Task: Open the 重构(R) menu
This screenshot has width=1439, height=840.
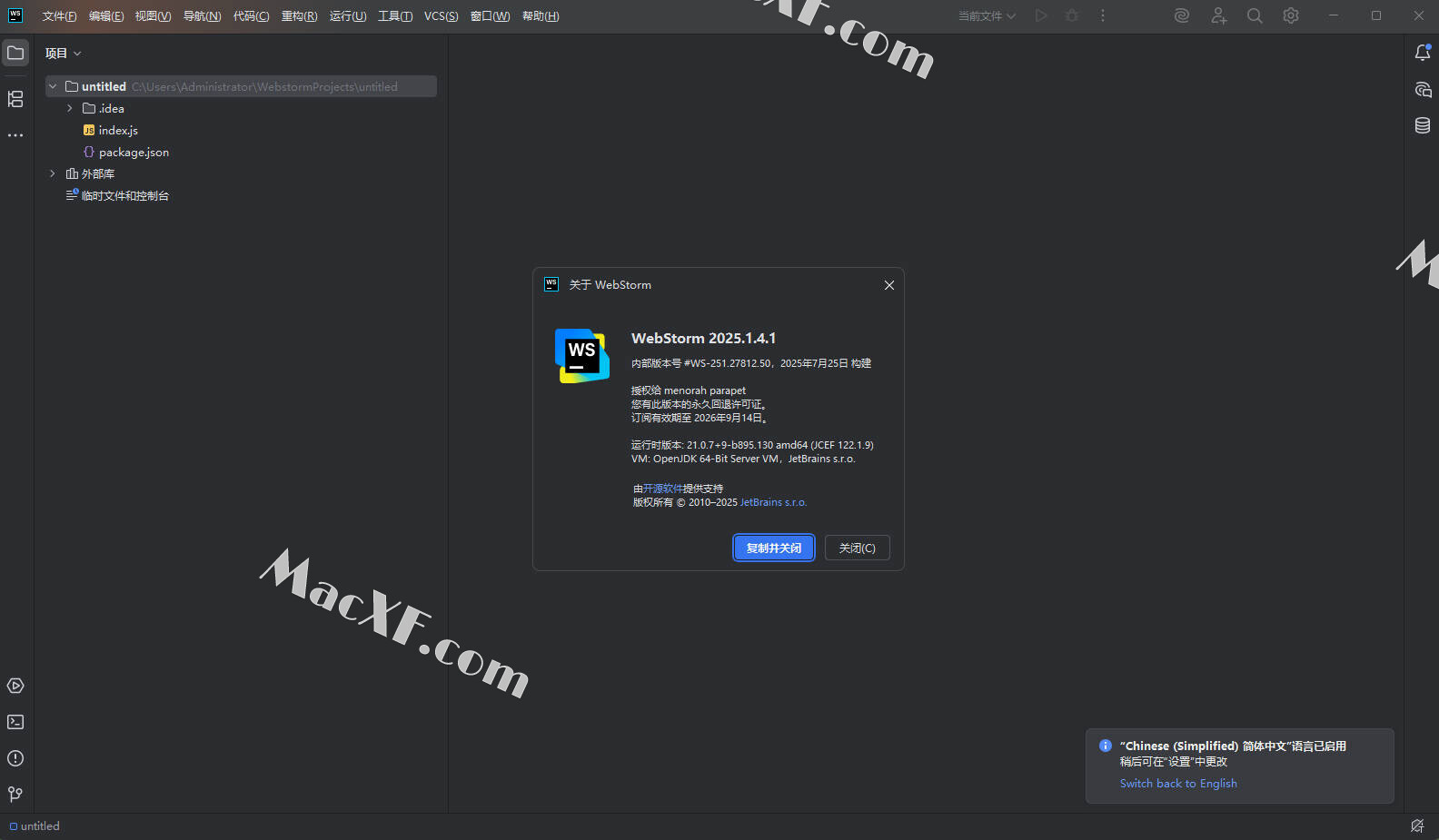Action: point(299,15)
